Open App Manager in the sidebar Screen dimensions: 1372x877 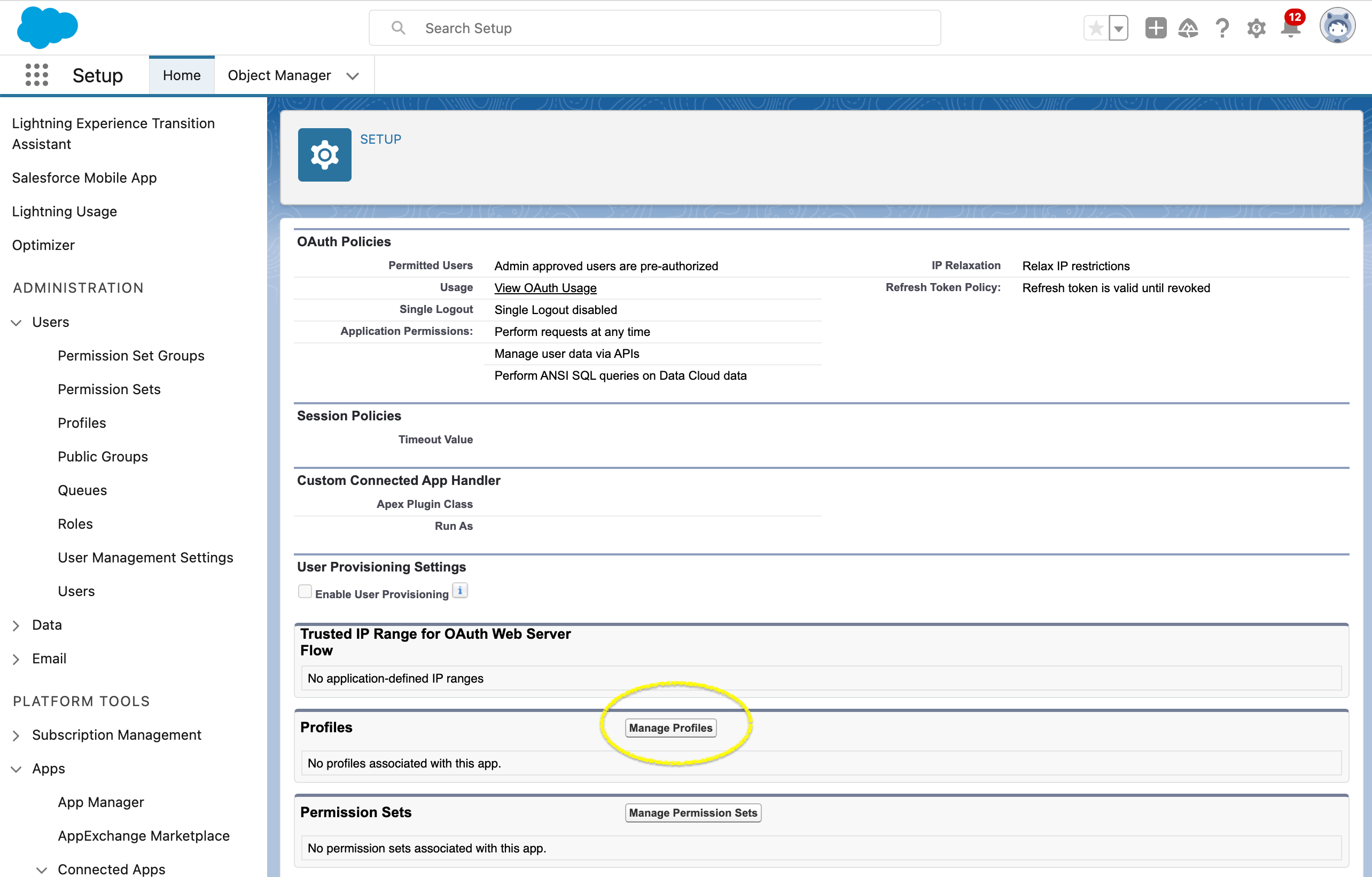point(101,802)
